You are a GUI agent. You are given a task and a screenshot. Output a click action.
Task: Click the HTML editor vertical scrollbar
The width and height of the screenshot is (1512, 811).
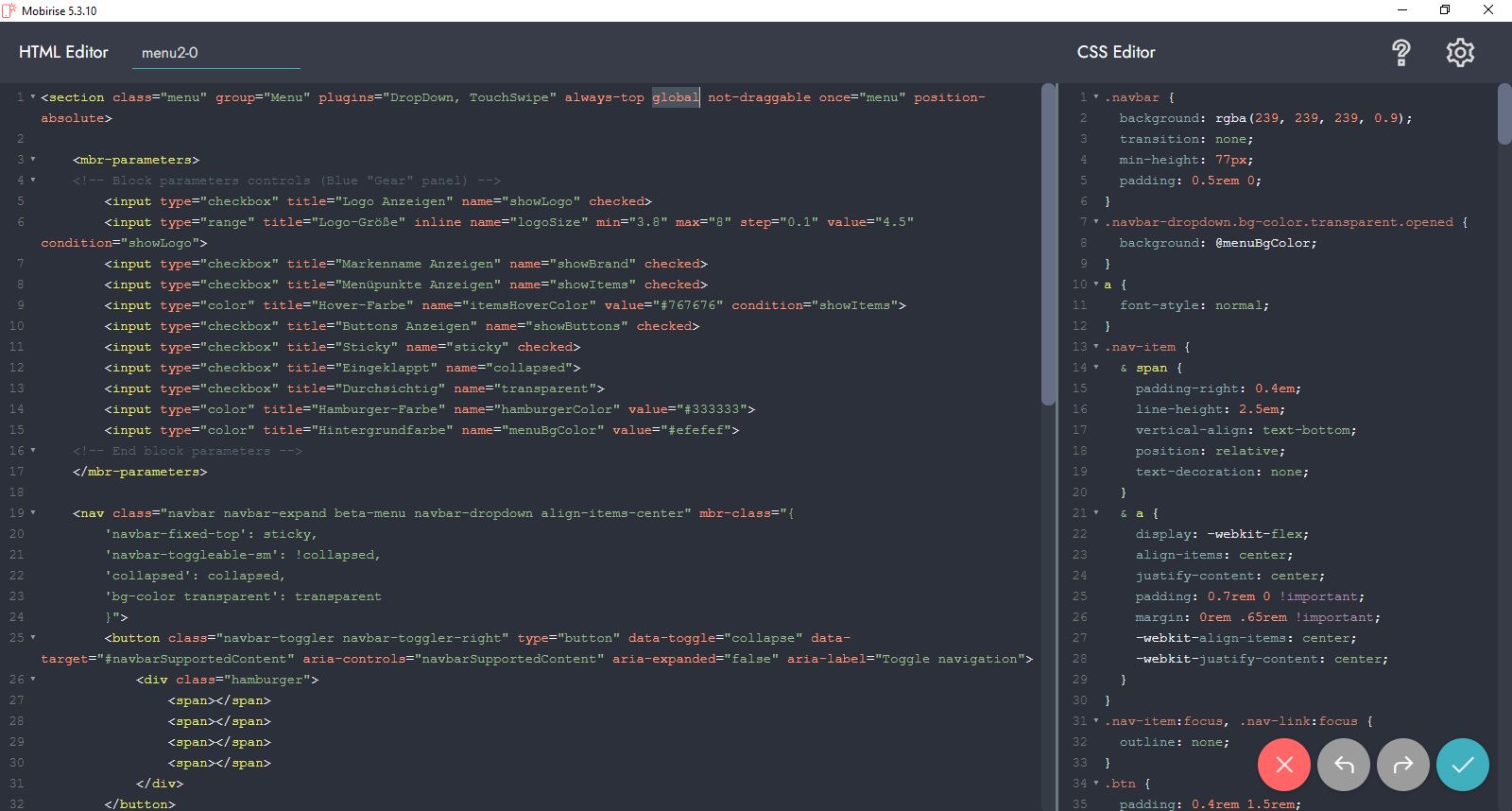(x=1048, y=246)
